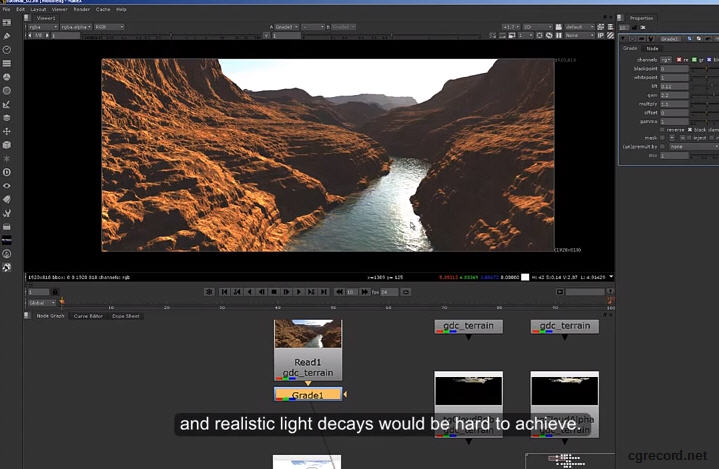The height and width of the screenshot is (469, 719).
Task: Open the (un)premult by none dropdown
Action: coord(693,147)
